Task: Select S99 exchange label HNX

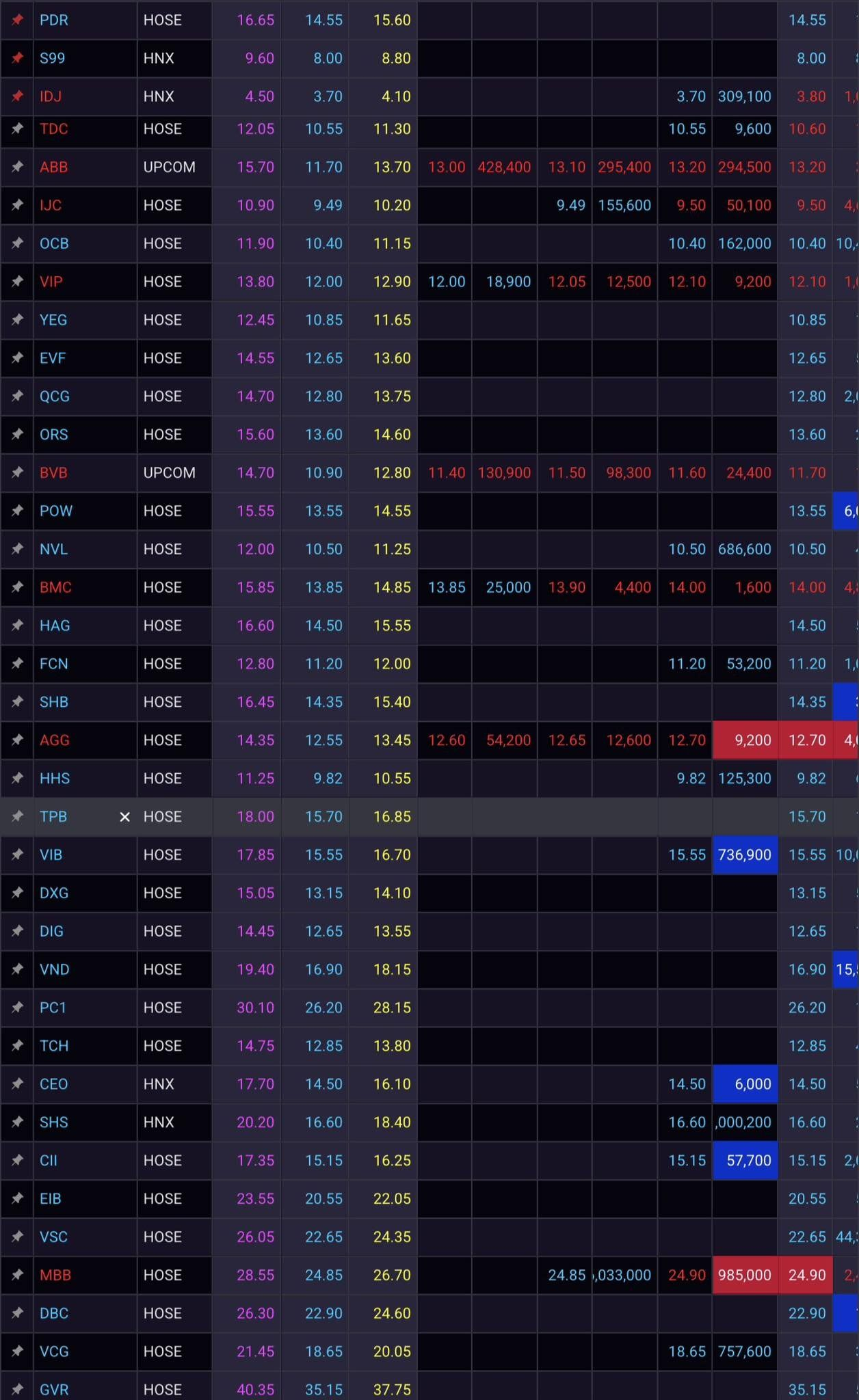Action: pos(159,58)
